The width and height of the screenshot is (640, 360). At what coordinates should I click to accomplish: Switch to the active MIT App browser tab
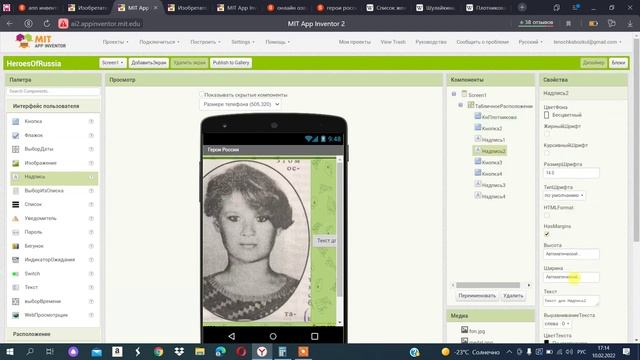138,8
